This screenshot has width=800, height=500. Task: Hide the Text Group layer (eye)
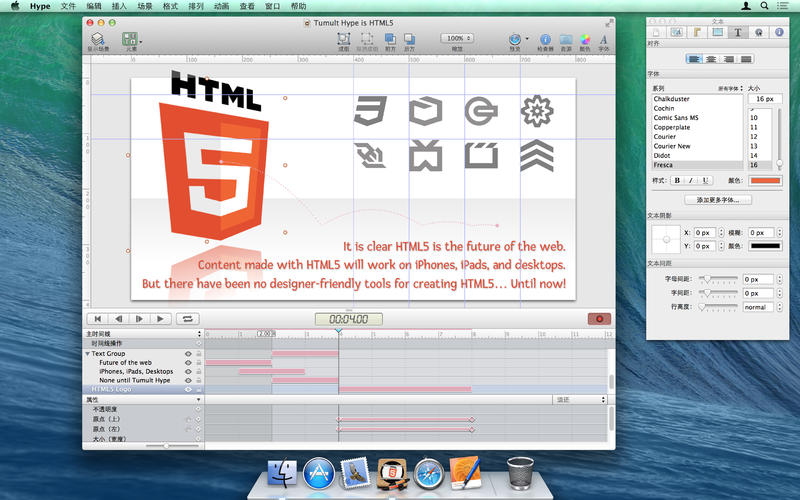[188, 354]
